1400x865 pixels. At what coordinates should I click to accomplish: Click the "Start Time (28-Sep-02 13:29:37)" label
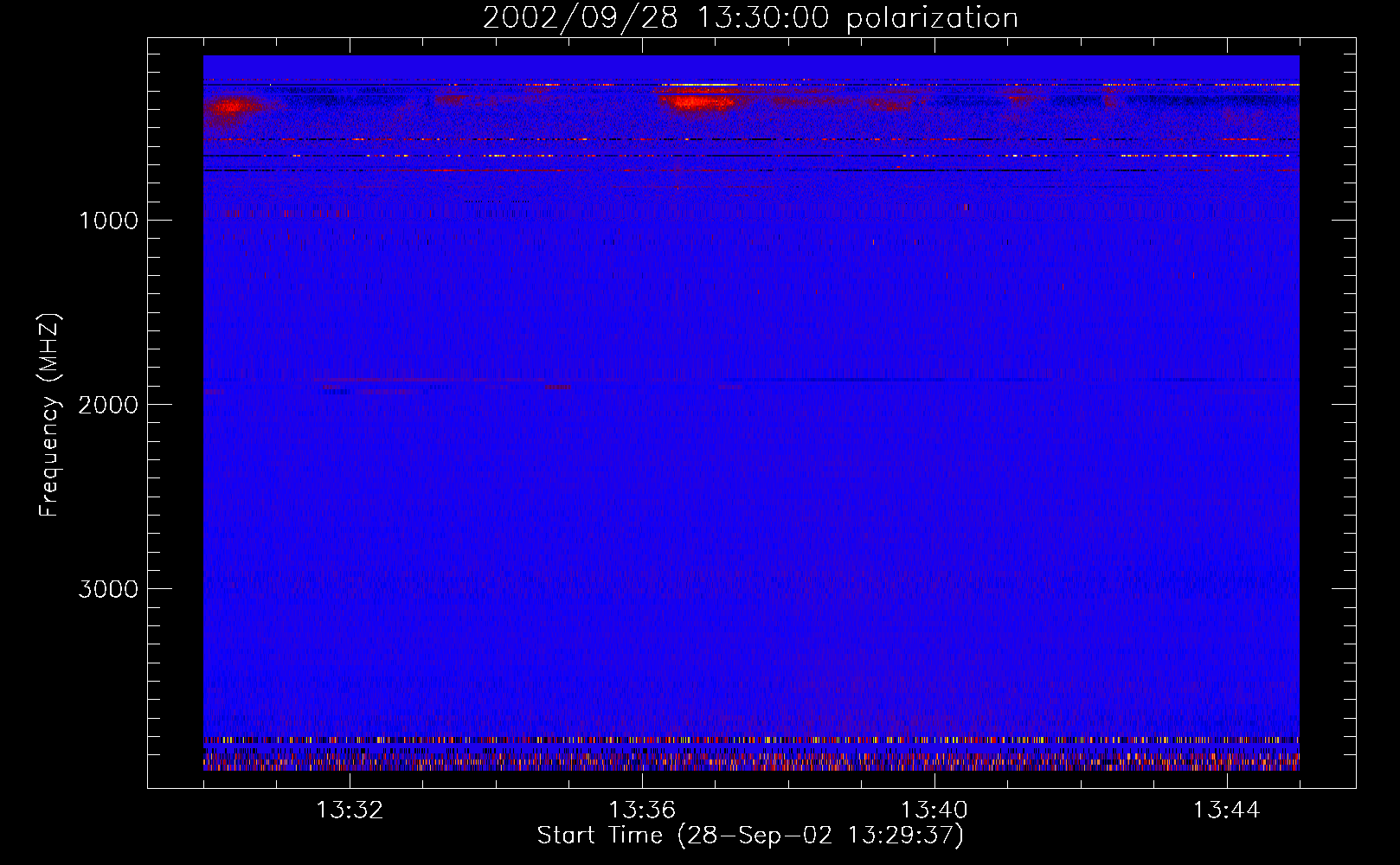[x=750, y=836]
